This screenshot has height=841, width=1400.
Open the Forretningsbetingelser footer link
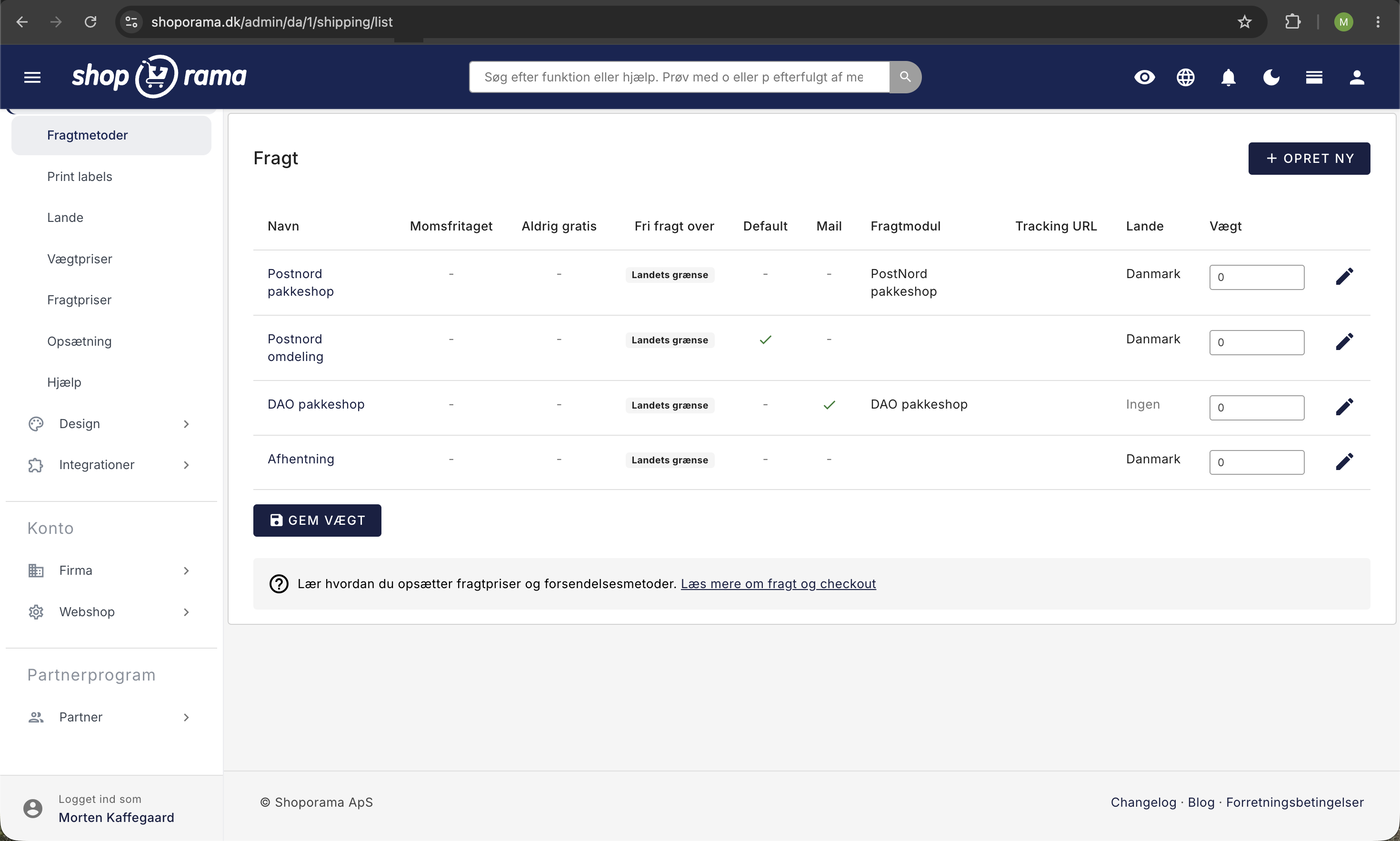tap(1295, 802)
